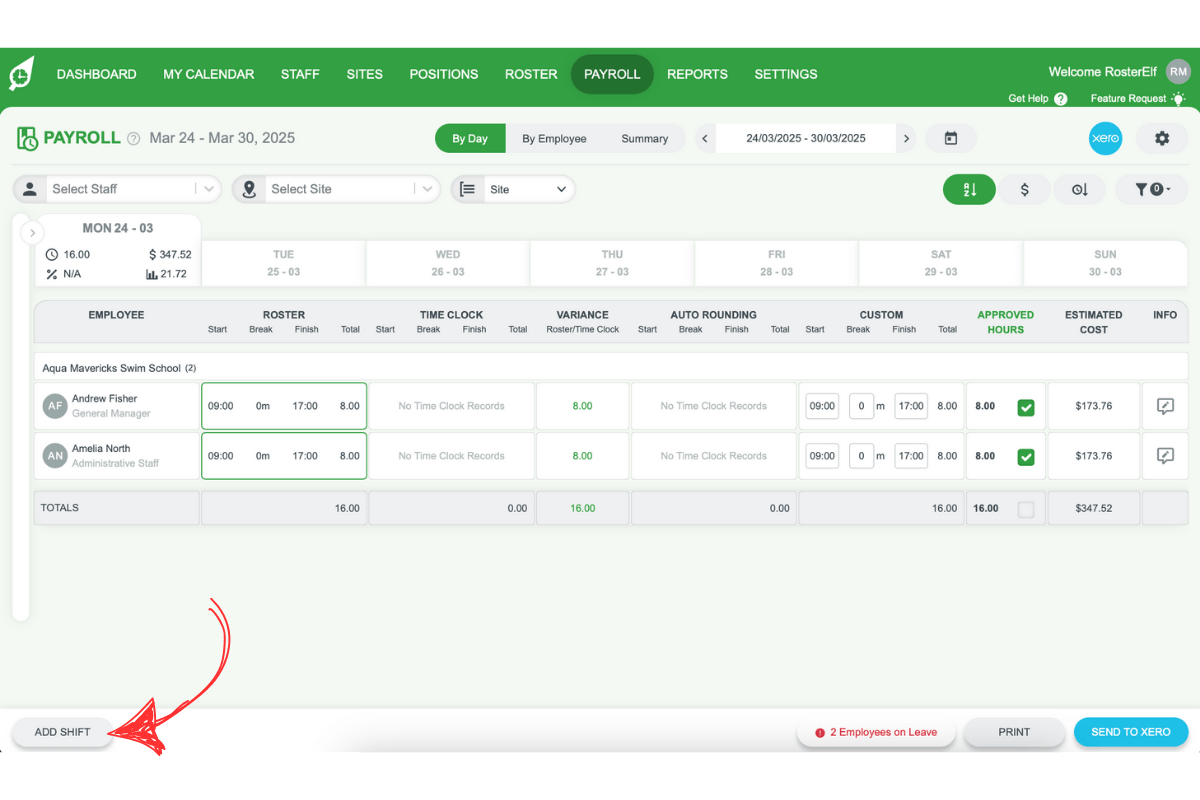This screenshot has height=800, width=1200.
Task: Click the clock sort icon
Action: [1080, 189]
